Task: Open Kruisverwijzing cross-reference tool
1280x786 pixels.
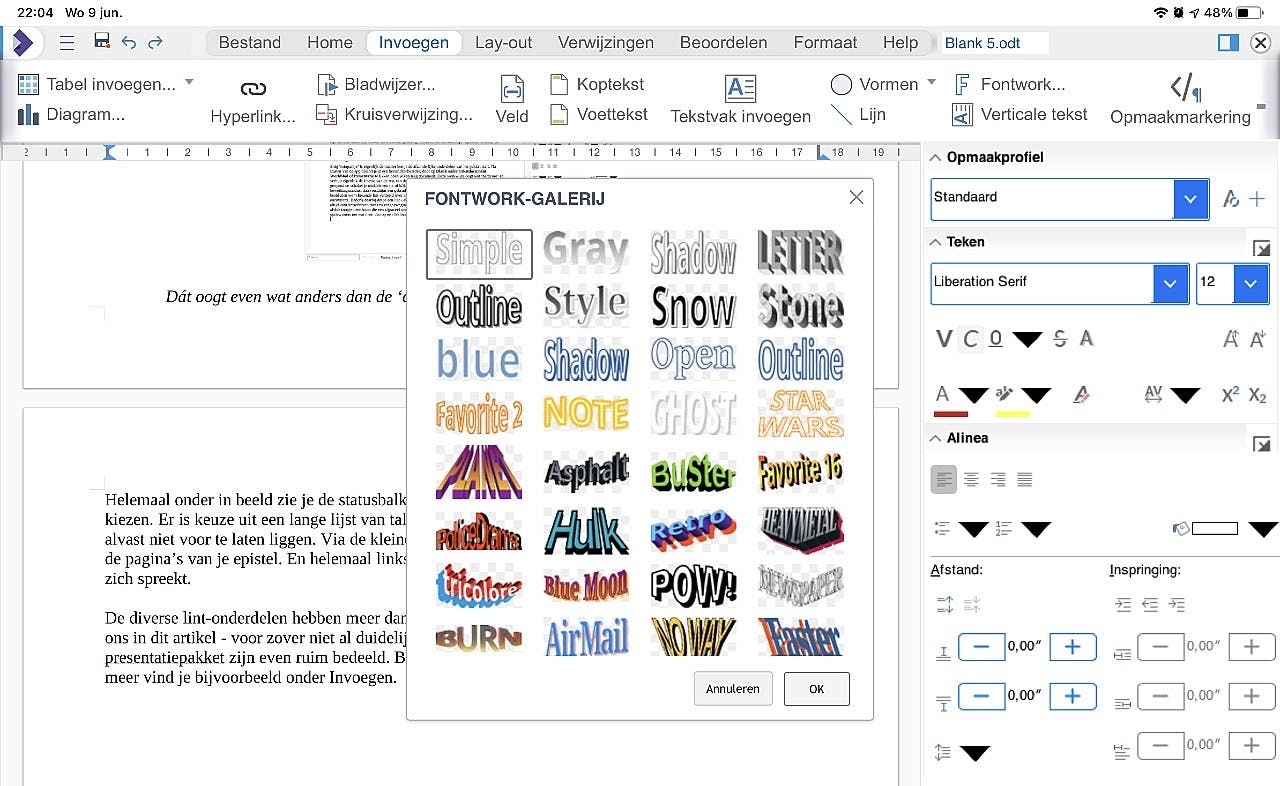Action: click(x=394, y=114)
